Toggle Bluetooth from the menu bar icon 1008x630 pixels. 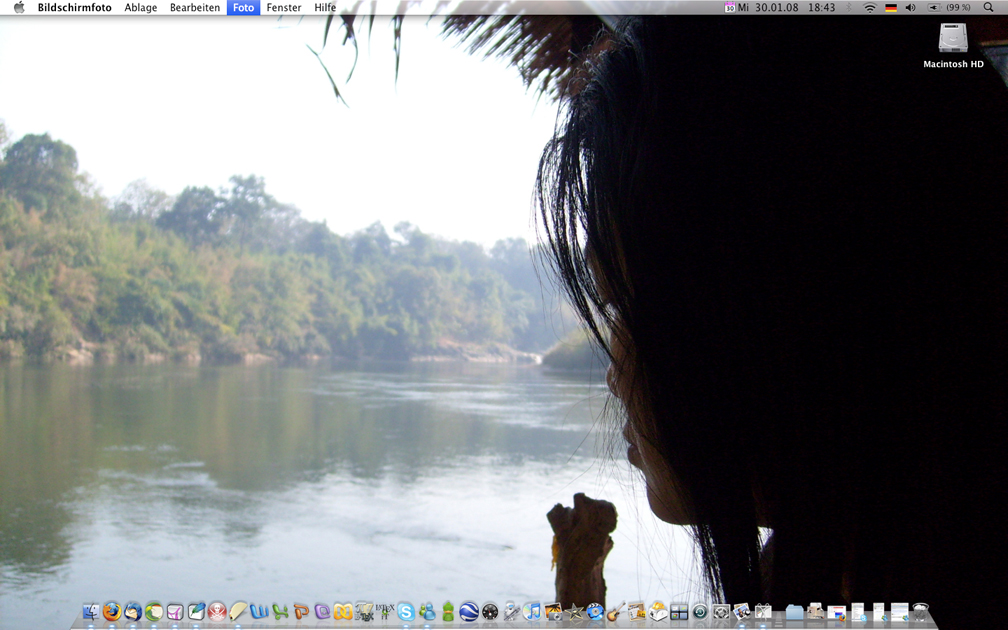(x=849, y=8)
